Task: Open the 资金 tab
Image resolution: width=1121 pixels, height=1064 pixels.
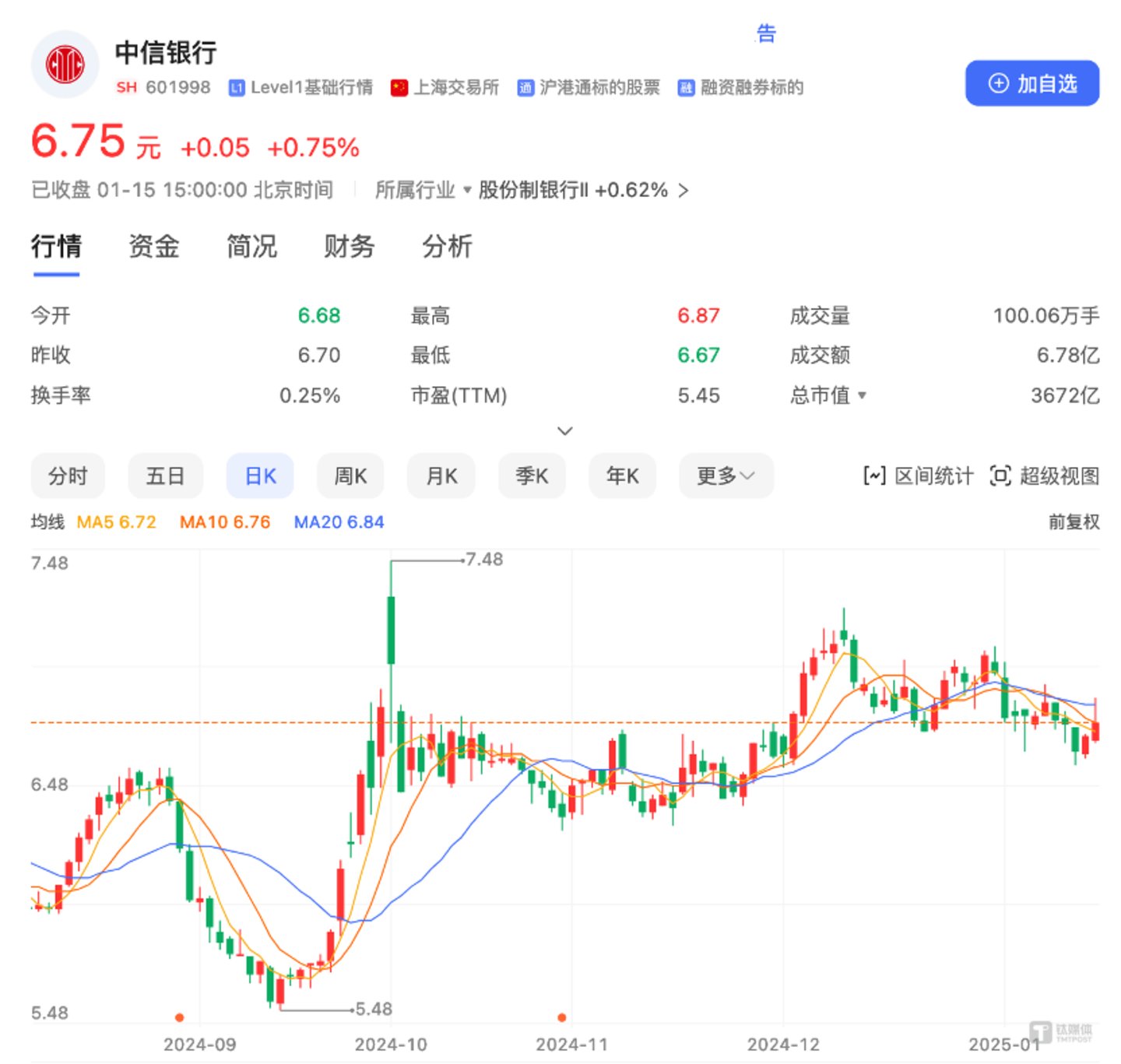Action: click(153, 247)
